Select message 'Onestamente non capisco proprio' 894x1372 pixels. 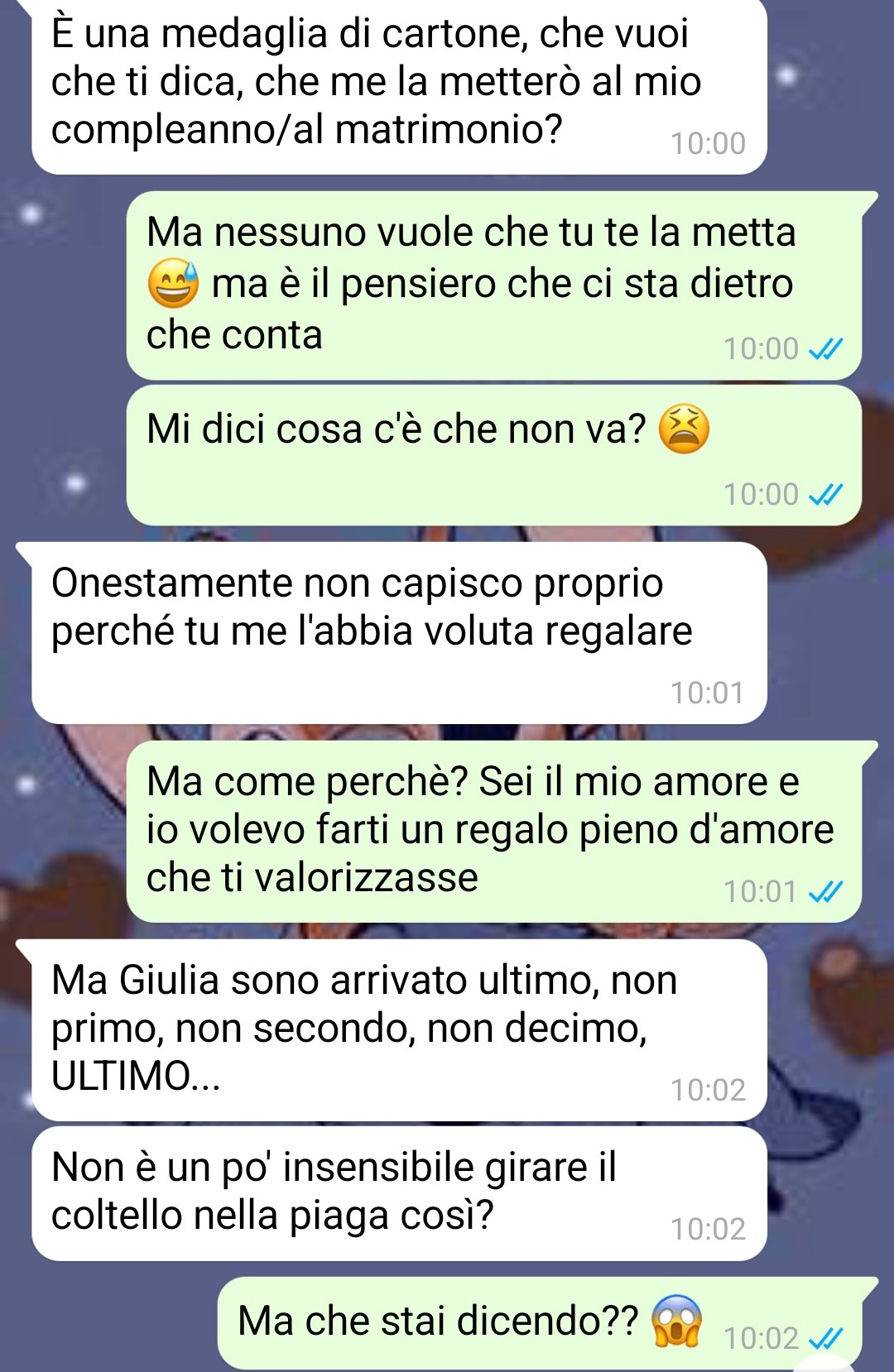click(x=399, y=633)
